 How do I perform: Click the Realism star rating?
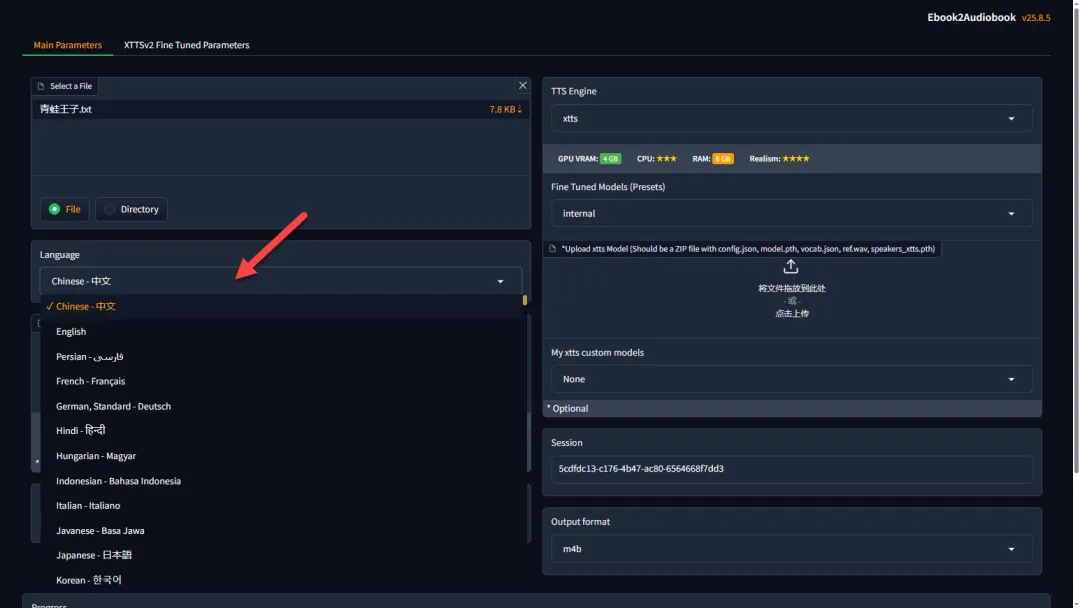pyautogui.click(x=796, y=158)
